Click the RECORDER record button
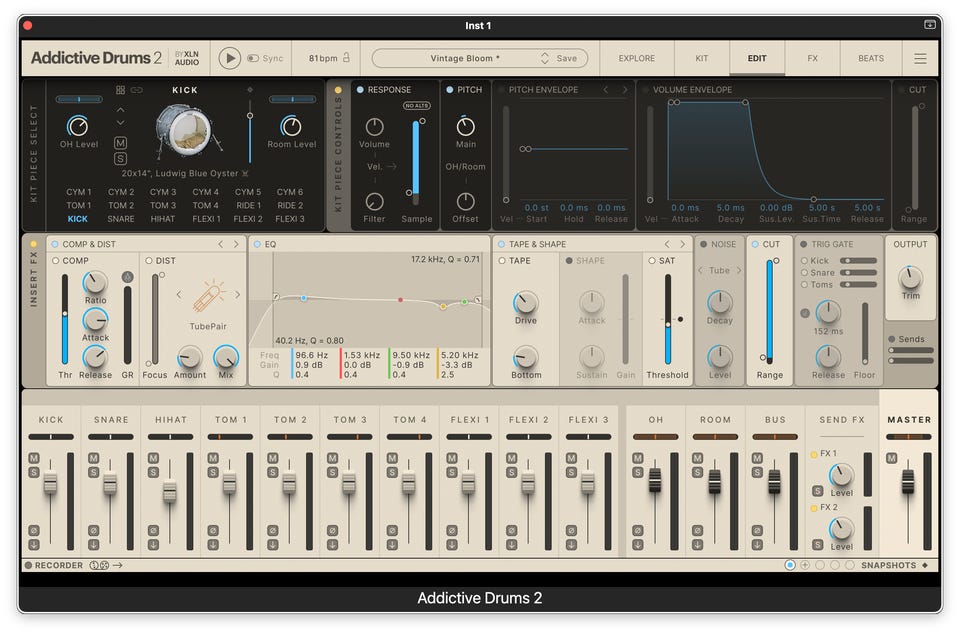This screenshot has height=634, width=960. [x=28, y=565]
